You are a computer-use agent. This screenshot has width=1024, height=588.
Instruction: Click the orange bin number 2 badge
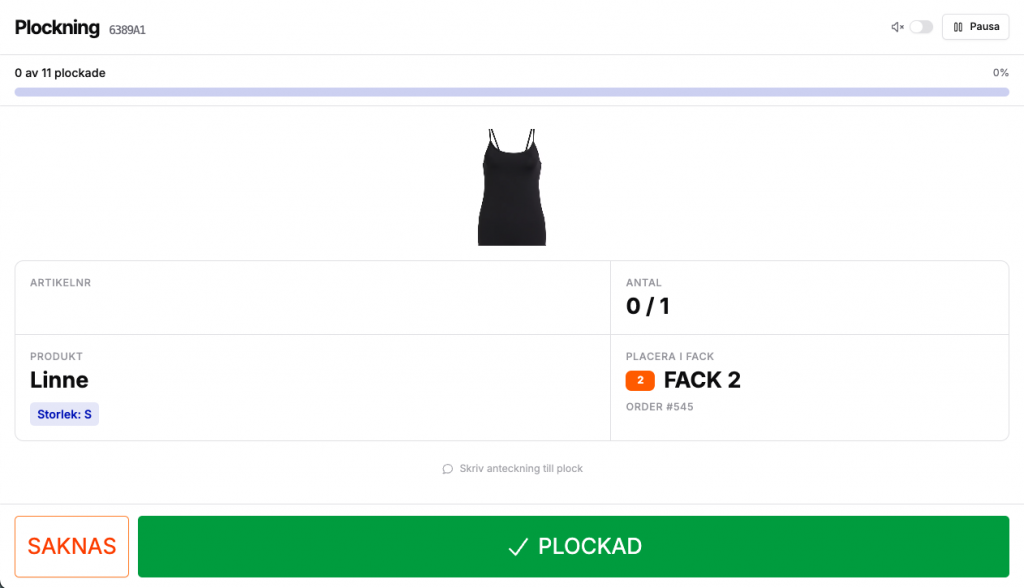pos(640,380)
